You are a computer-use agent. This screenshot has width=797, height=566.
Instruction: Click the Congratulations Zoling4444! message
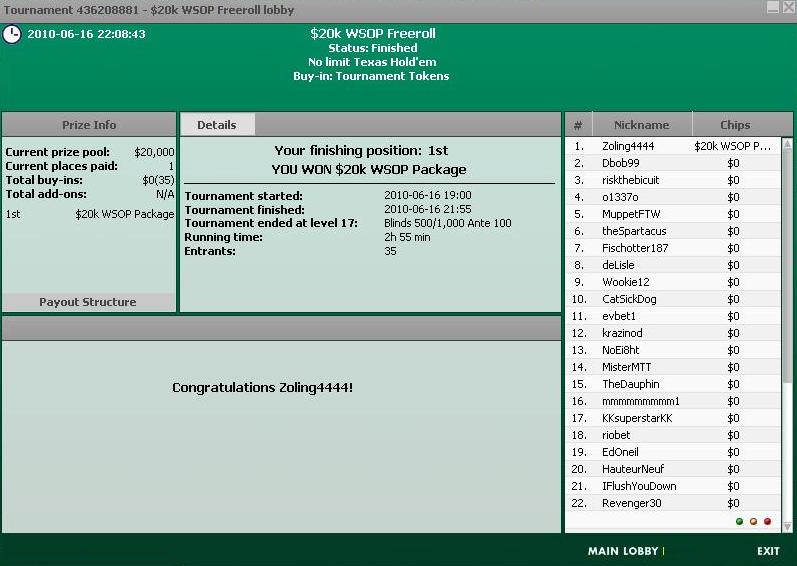tap(262, 388)
